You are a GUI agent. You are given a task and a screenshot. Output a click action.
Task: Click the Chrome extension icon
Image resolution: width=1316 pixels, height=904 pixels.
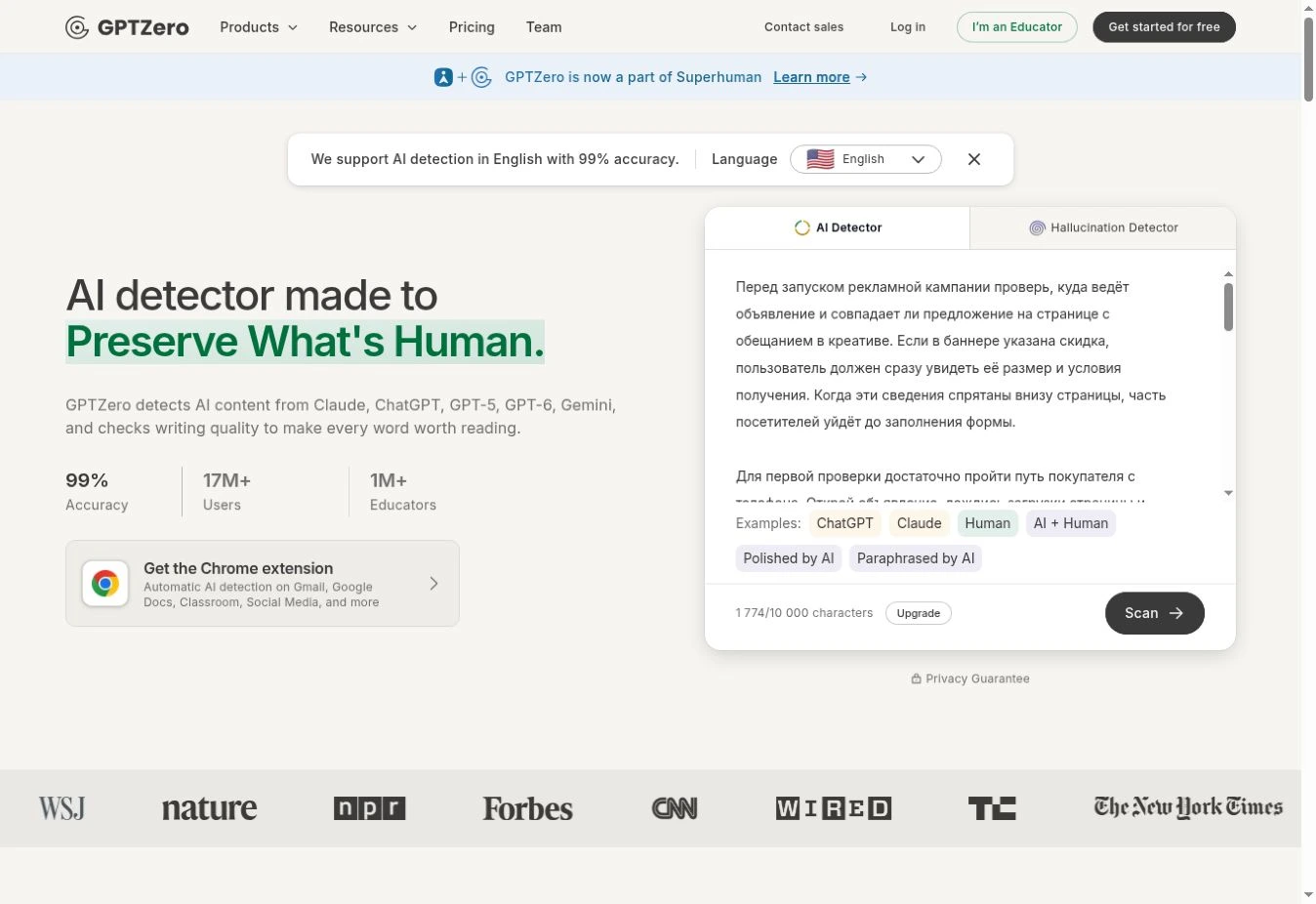click(105, 584)
